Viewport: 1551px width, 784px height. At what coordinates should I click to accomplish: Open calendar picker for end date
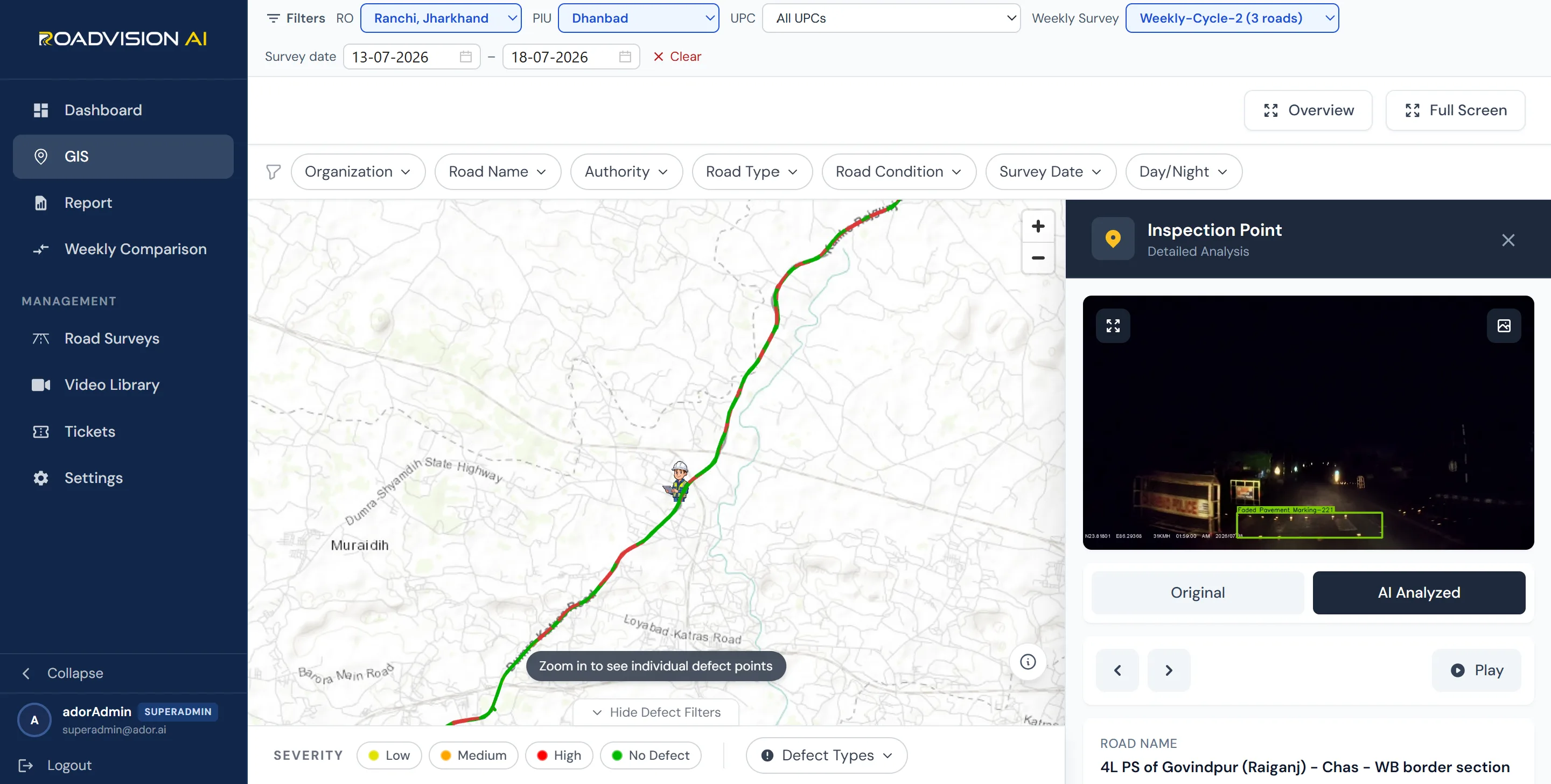625,57
